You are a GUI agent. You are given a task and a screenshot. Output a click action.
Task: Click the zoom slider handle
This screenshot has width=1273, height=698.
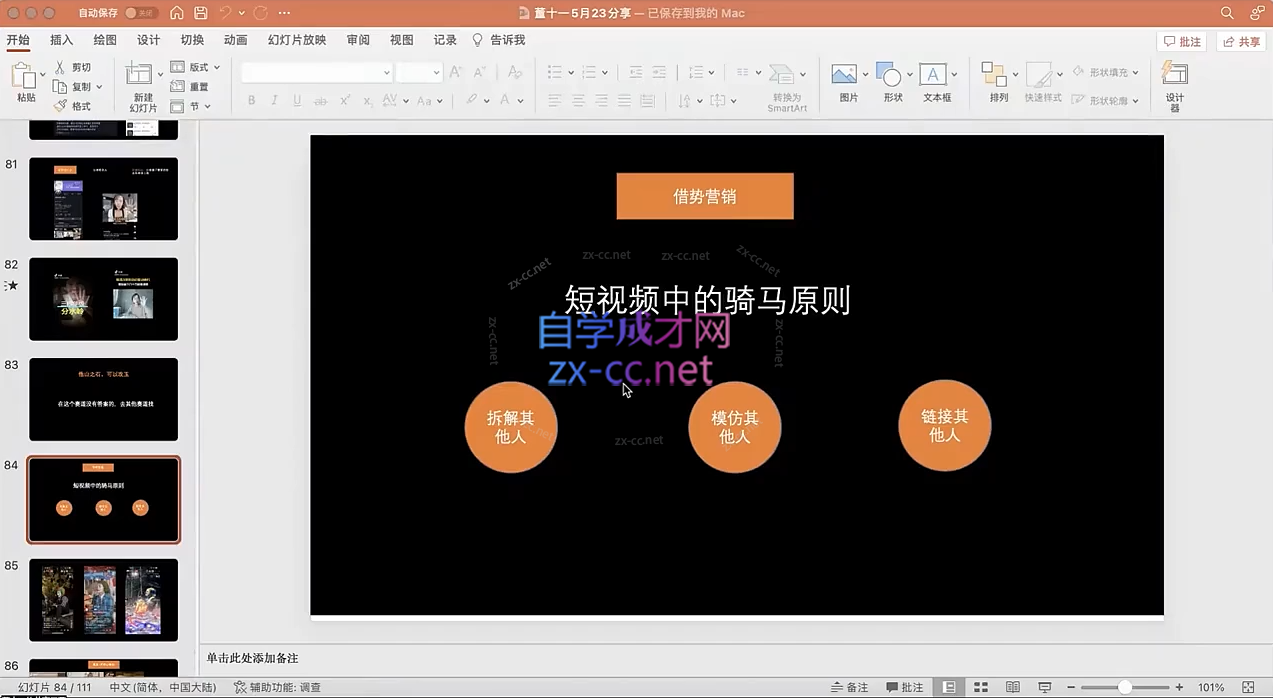click(x=1125, y=687)
